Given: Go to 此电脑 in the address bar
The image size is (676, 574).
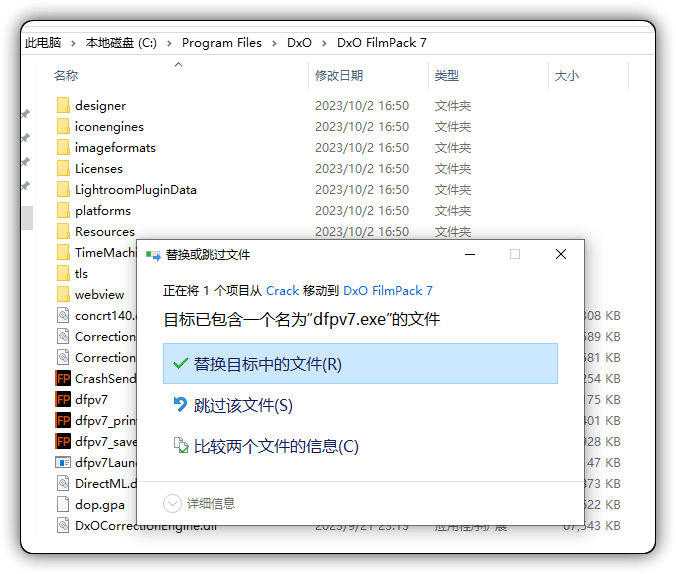Looking at the screenshot, I should coord(43,43).
